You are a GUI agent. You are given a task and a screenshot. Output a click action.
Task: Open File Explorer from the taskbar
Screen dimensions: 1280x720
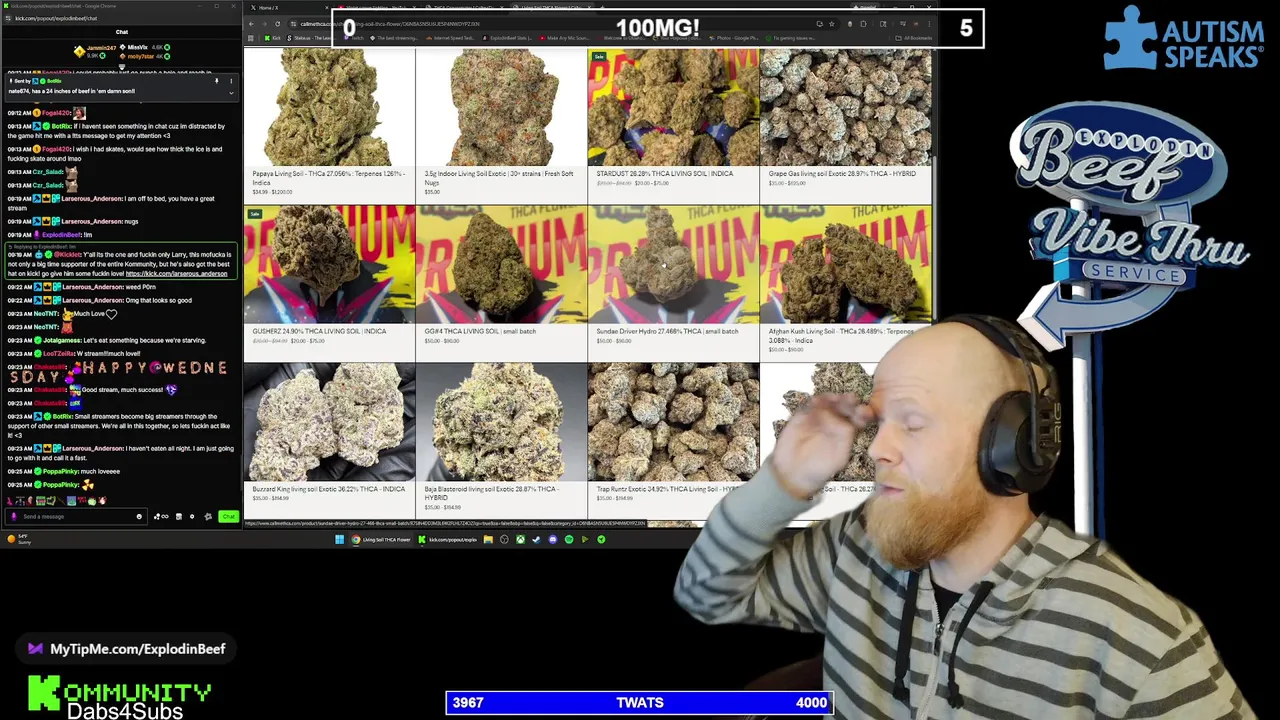click(x=487, y=539)
